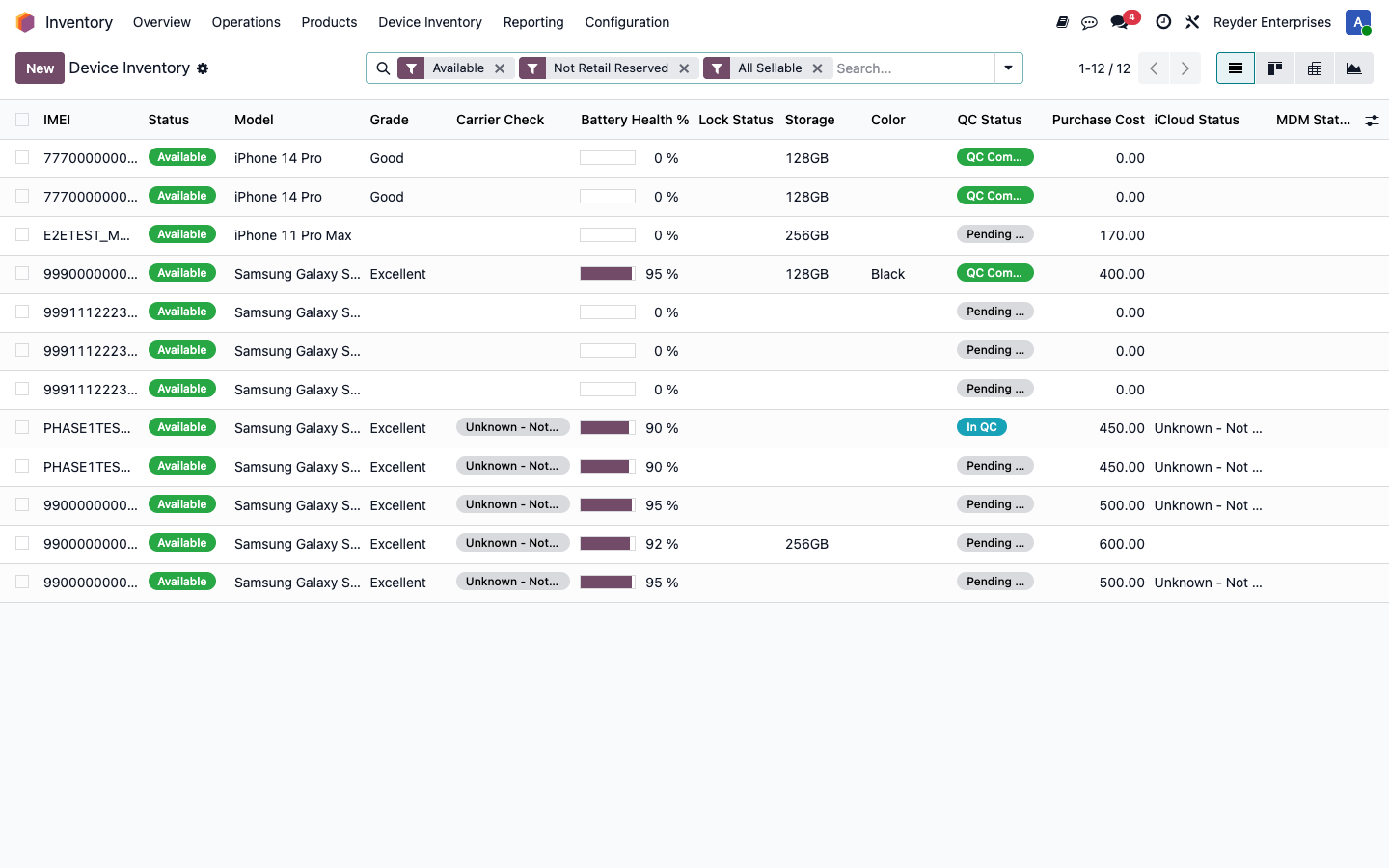Screen dimensions: 1389x868
Task: Check the row for the Black Samsung Galaxy
Action: coord(22,273)
